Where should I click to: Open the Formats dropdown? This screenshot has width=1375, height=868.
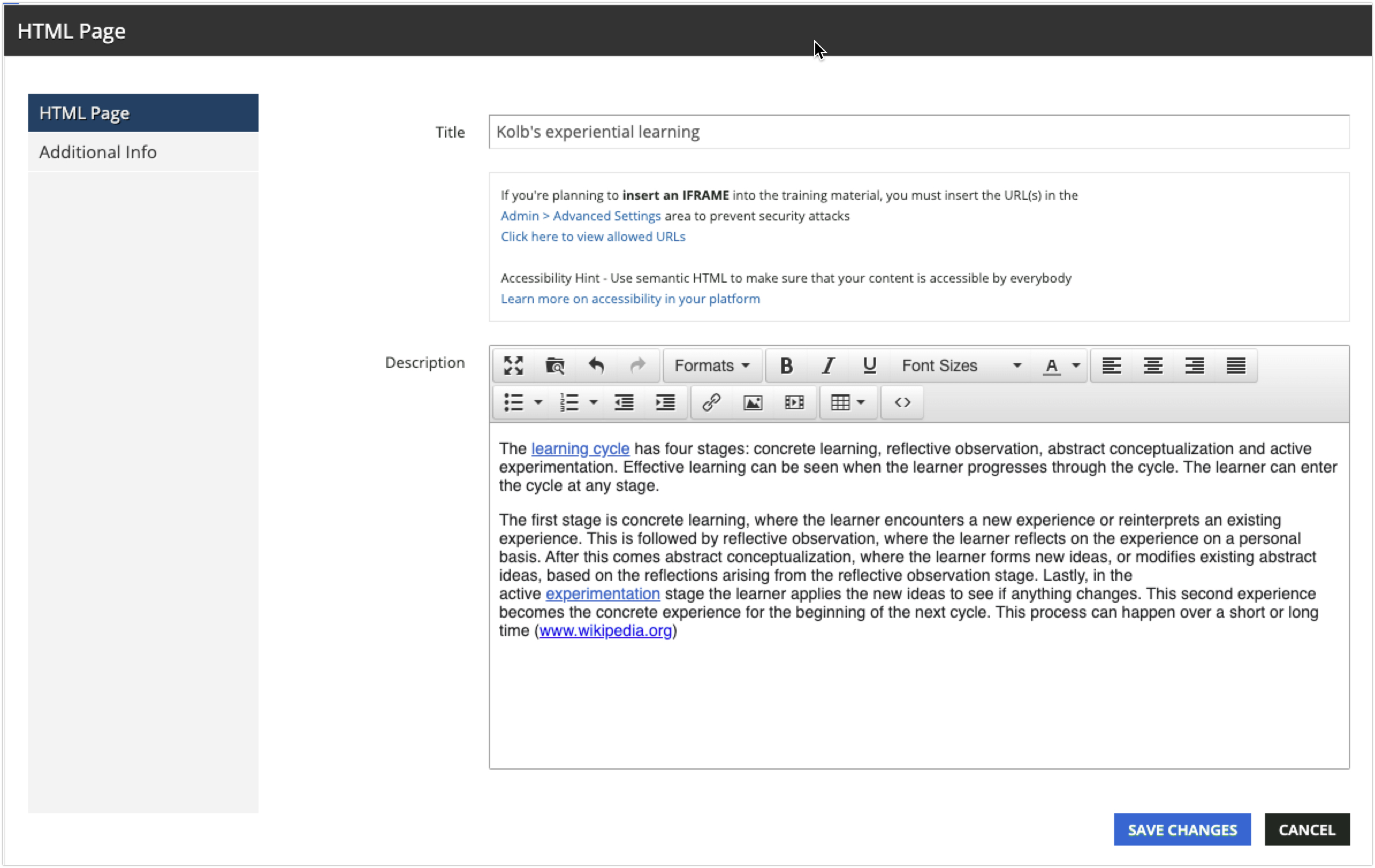click(712, 365)
